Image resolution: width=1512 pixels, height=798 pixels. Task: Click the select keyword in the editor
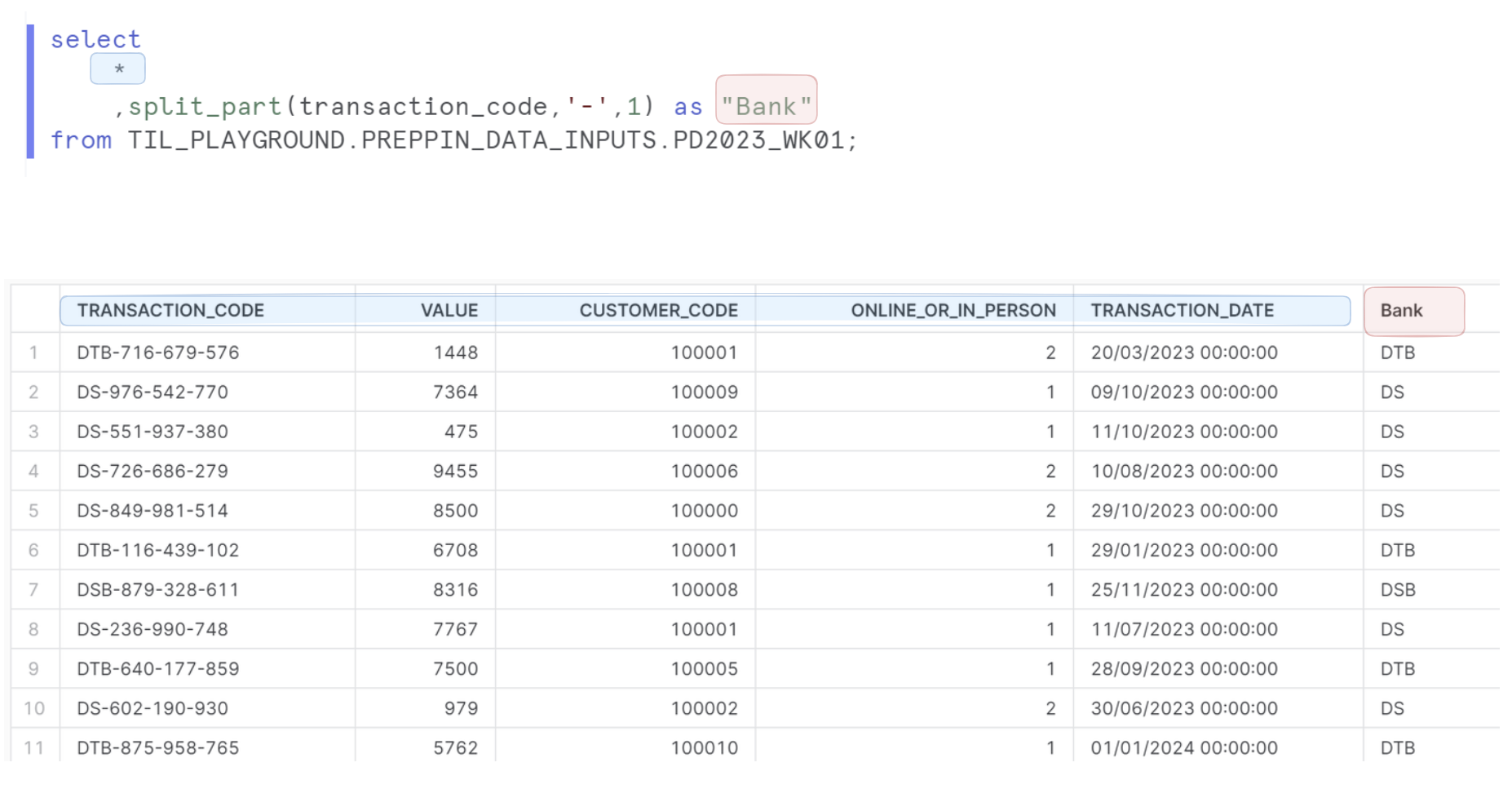click(95, 39)
